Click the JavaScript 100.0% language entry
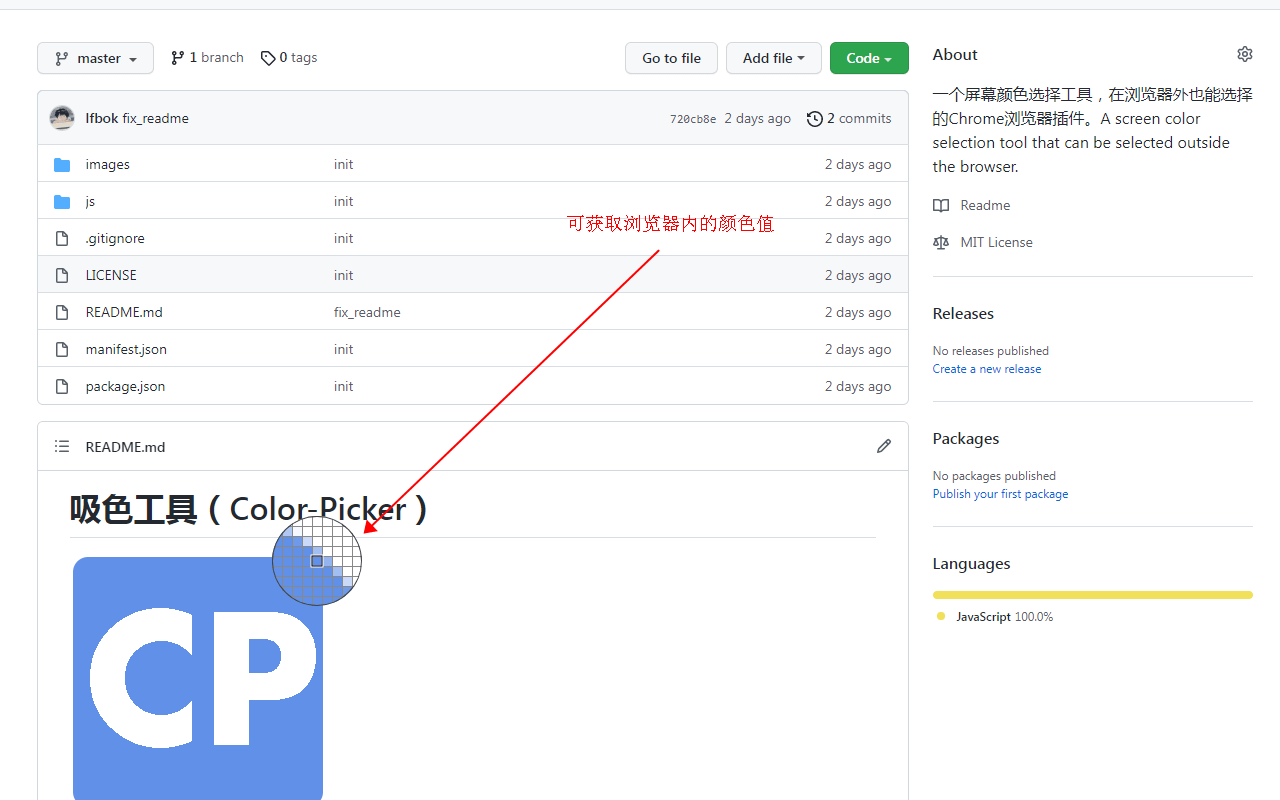This screenshot has width=1280, height=800. (1004, 617)
